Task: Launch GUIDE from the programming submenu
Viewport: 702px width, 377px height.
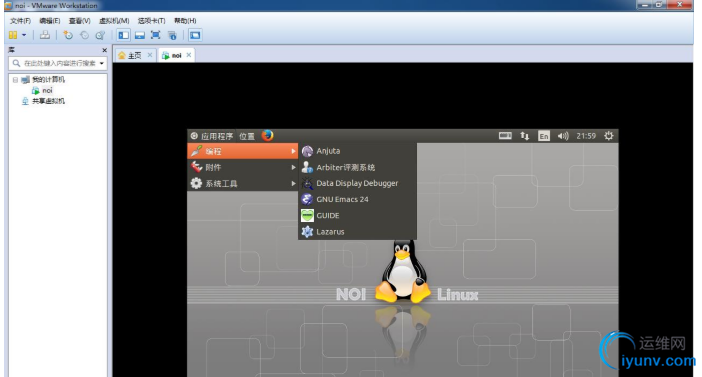Action: (x=357, y=215)
